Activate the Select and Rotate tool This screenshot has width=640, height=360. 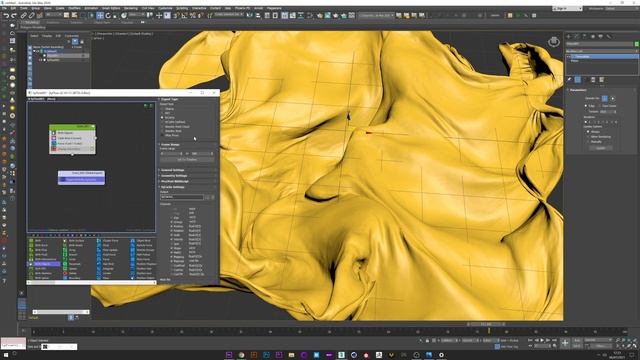(x=108, y=16)
